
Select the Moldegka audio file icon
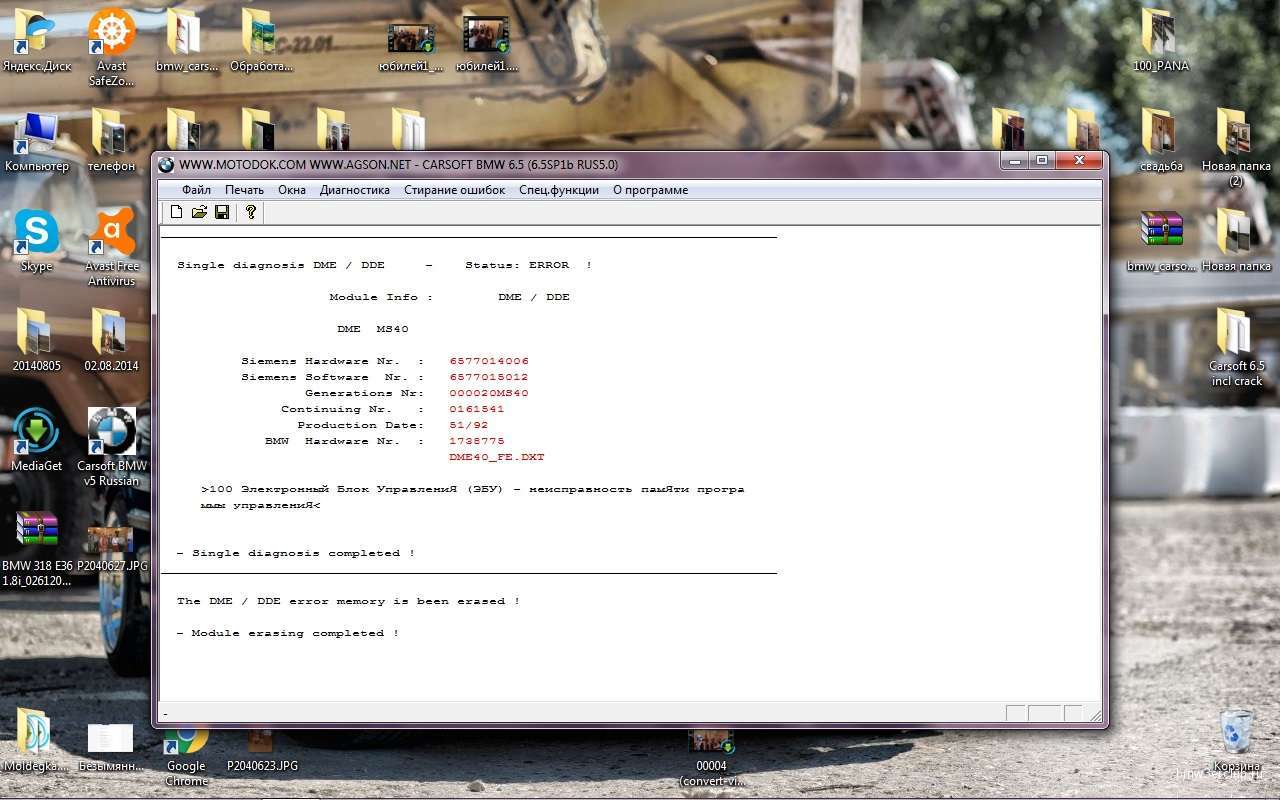point(36,741)
